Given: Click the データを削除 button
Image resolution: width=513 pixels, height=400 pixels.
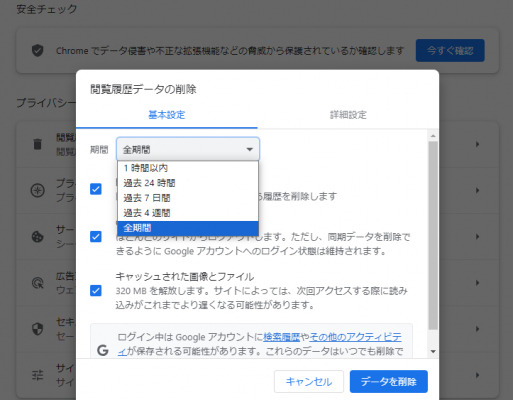Looking at the screenshot, I should click(x=389, y=382).
